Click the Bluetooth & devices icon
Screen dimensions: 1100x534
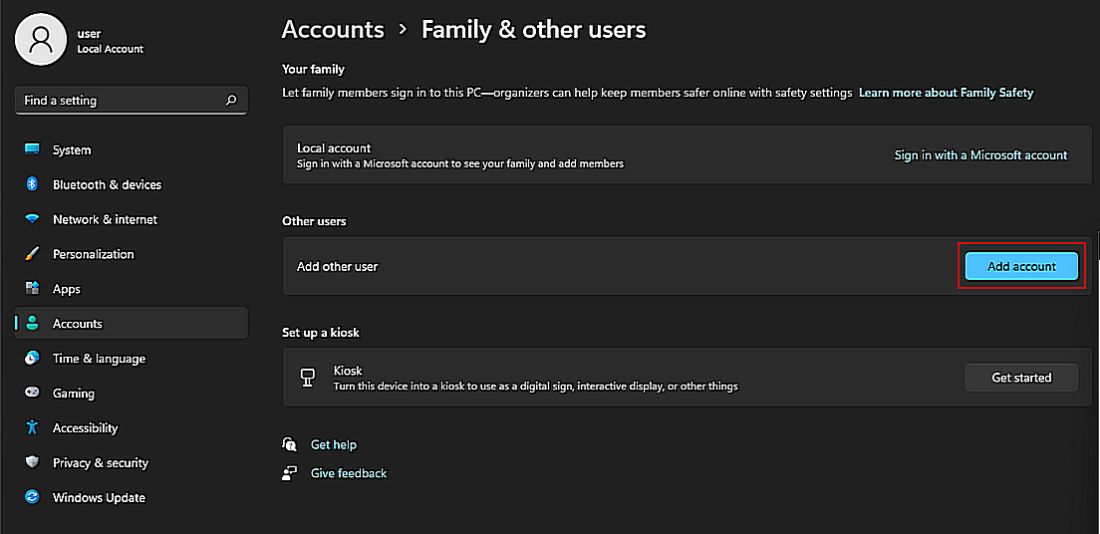32,185
